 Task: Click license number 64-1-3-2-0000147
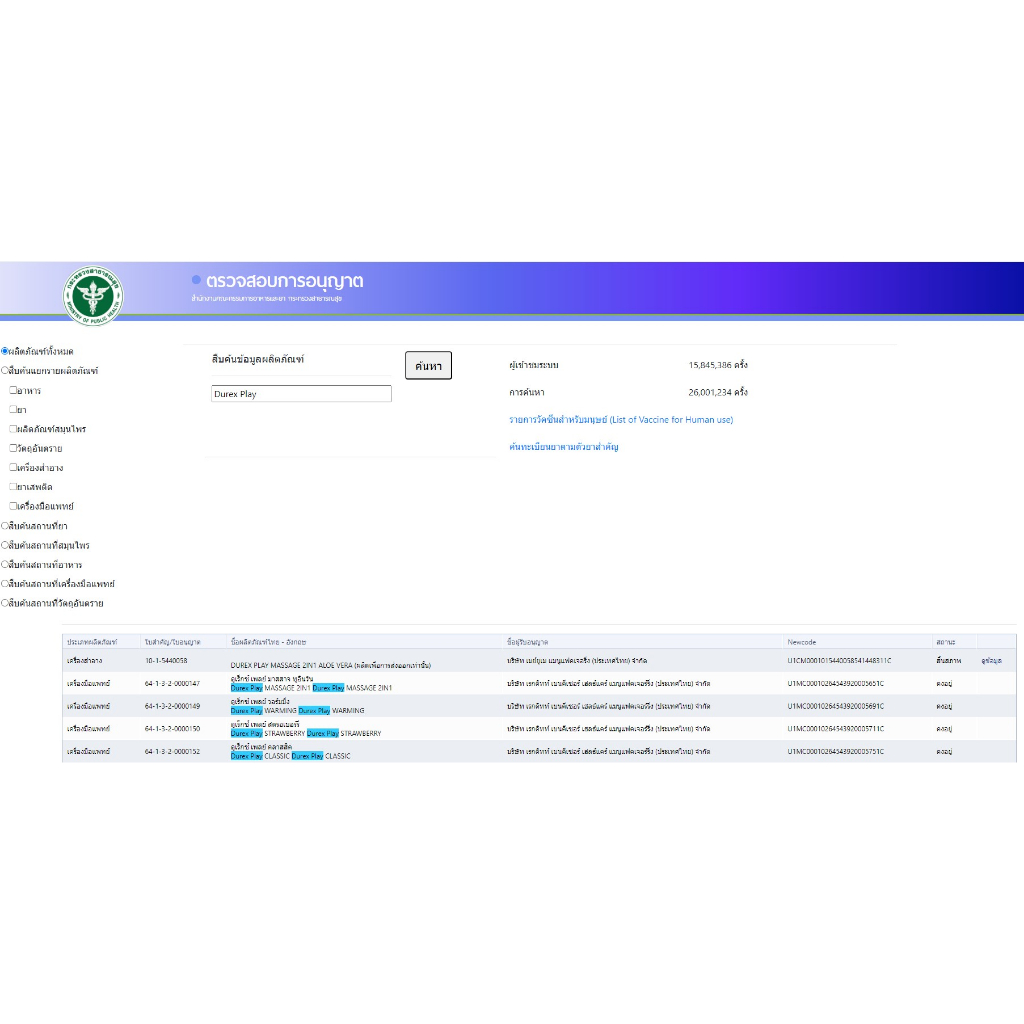172,684
